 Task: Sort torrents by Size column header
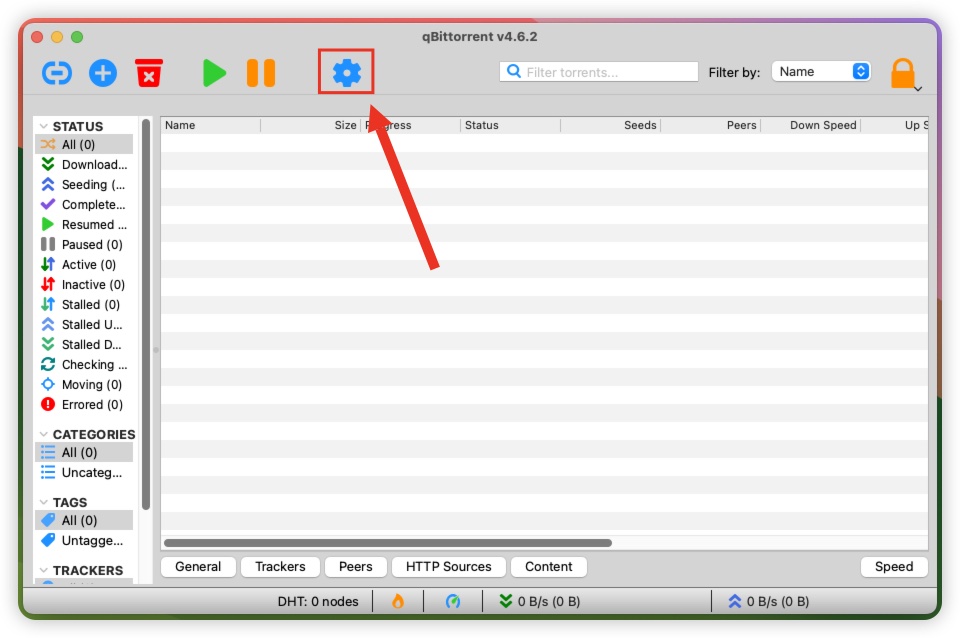pyautogui.click(x=310, y=125)
